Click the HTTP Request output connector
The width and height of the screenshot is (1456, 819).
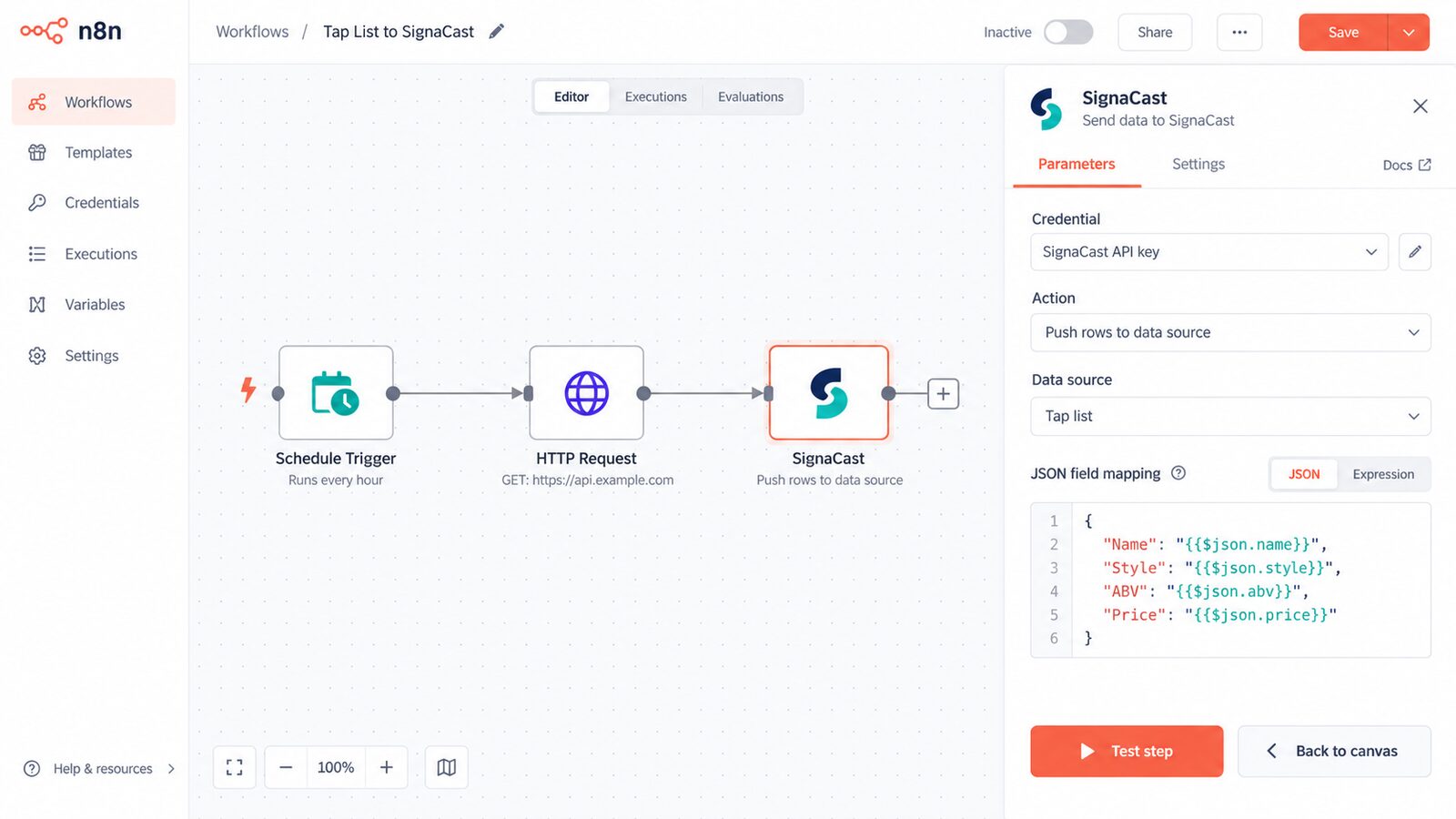pos(643,393)
